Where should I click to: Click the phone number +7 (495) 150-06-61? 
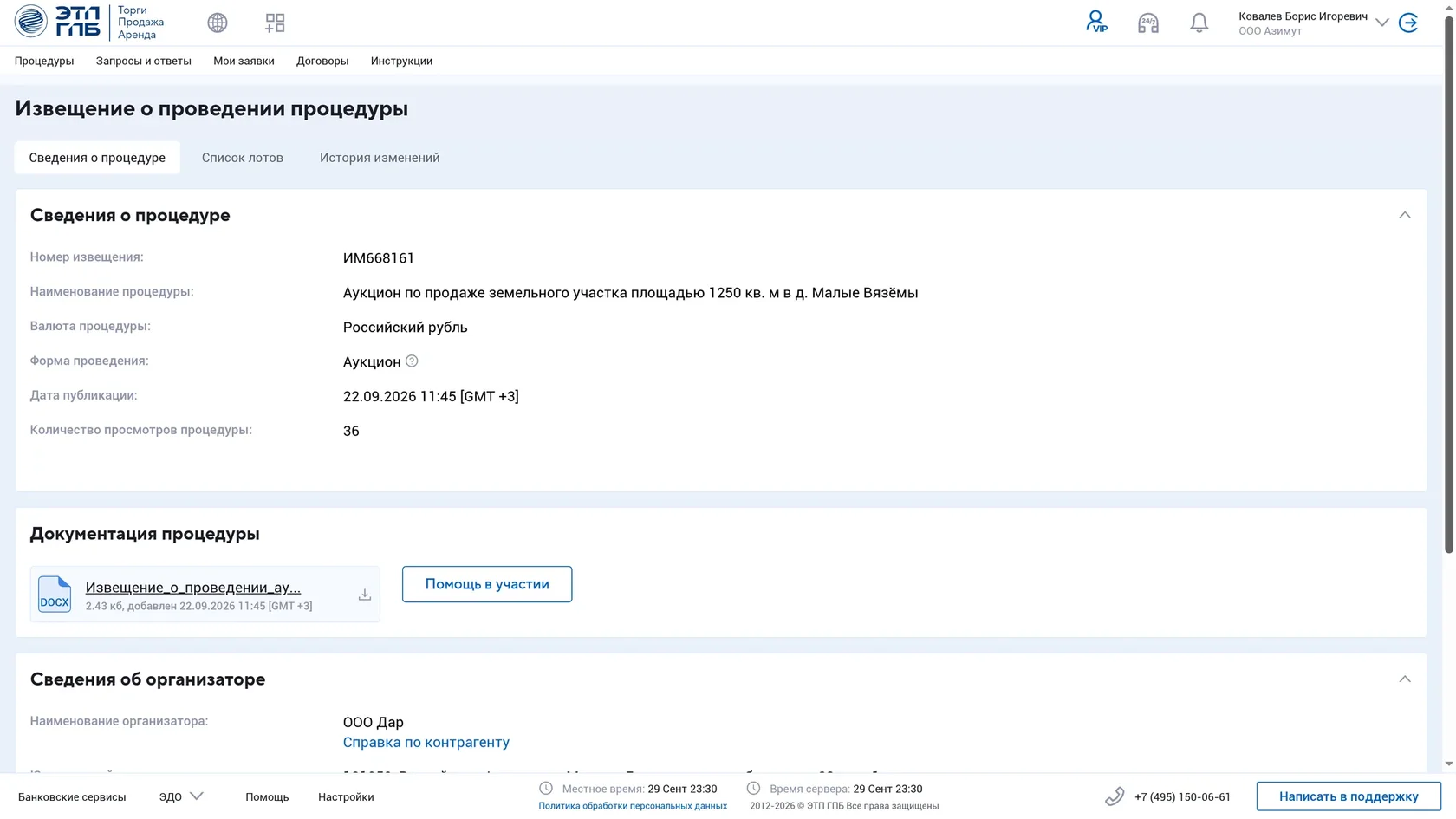coord(1182,797)
